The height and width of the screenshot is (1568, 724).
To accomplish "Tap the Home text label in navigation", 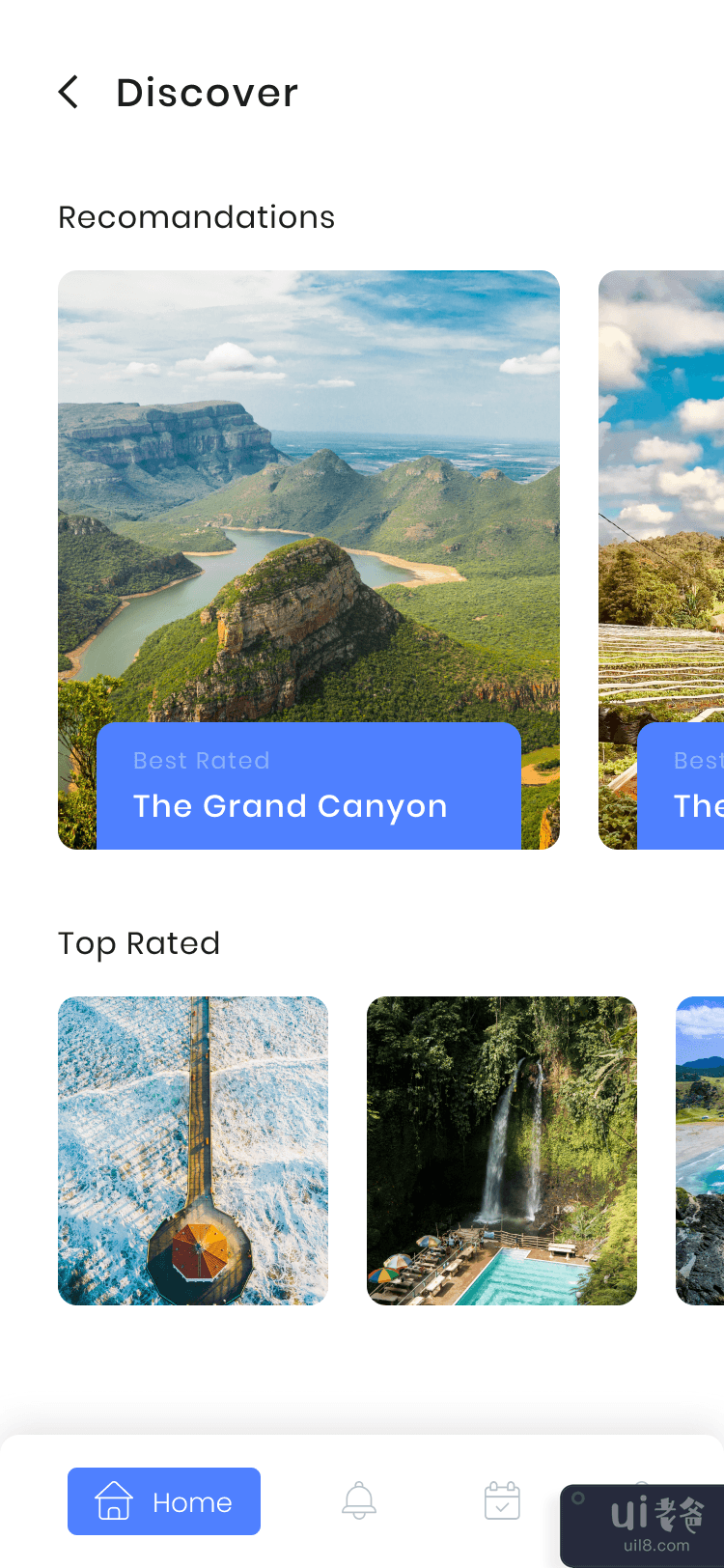I will click(192, 1503).
